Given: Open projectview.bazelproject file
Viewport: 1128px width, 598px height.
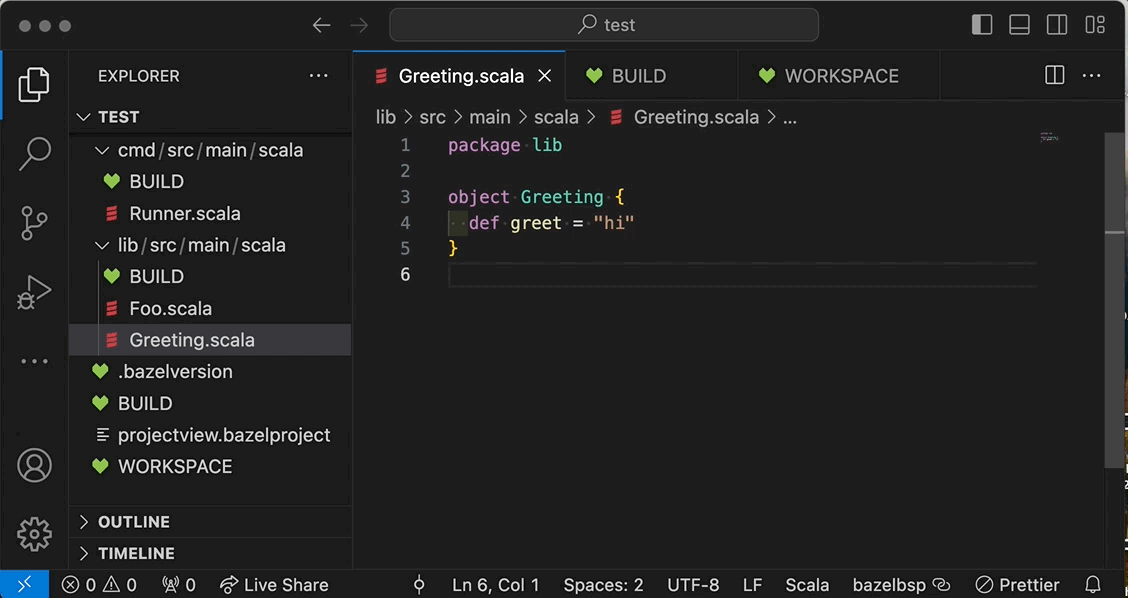Looking at the screenshot, I should tap(210, 435).
